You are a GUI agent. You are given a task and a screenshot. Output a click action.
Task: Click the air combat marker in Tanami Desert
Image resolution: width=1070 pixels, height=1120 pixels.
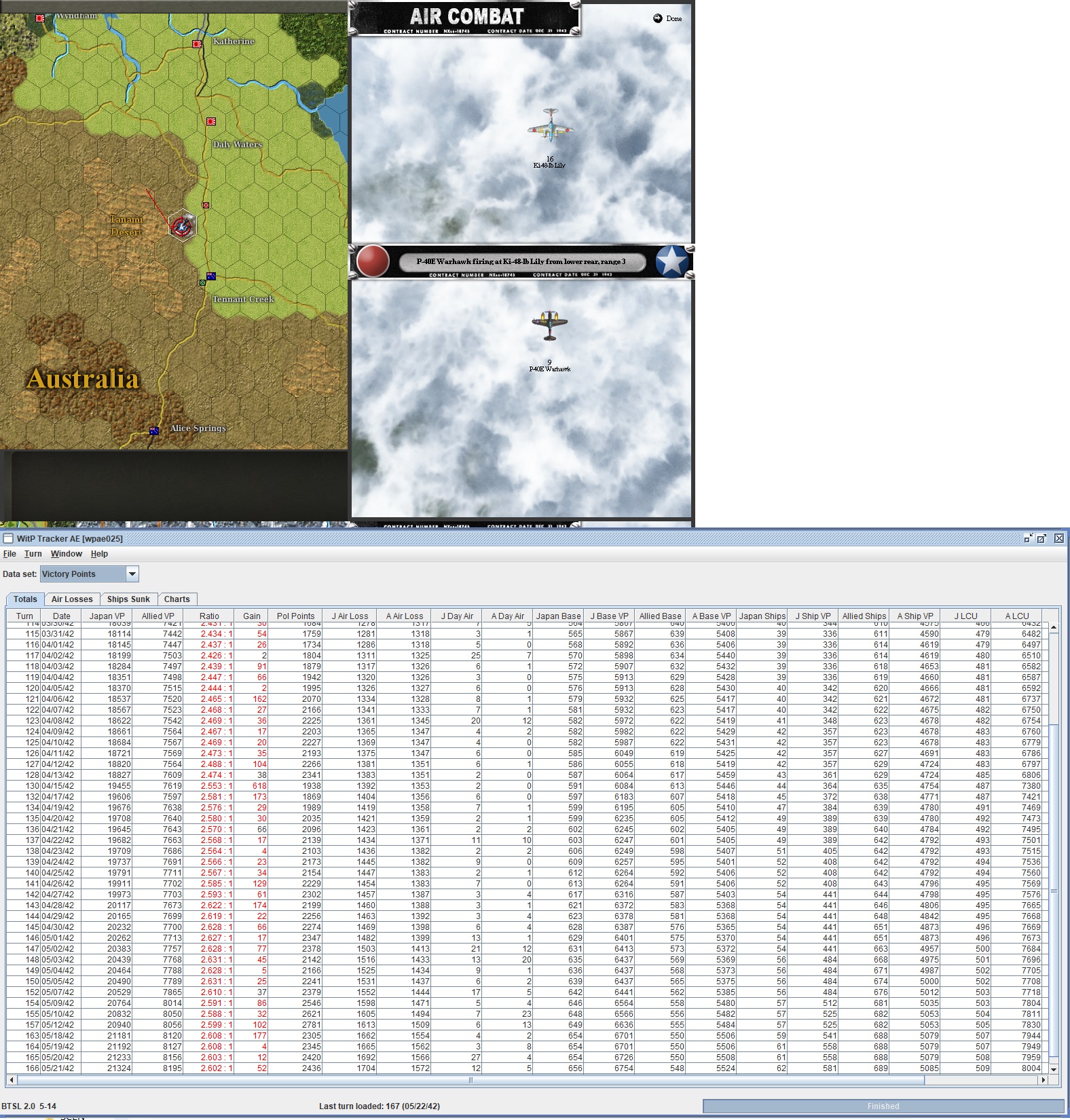point(182,226)
